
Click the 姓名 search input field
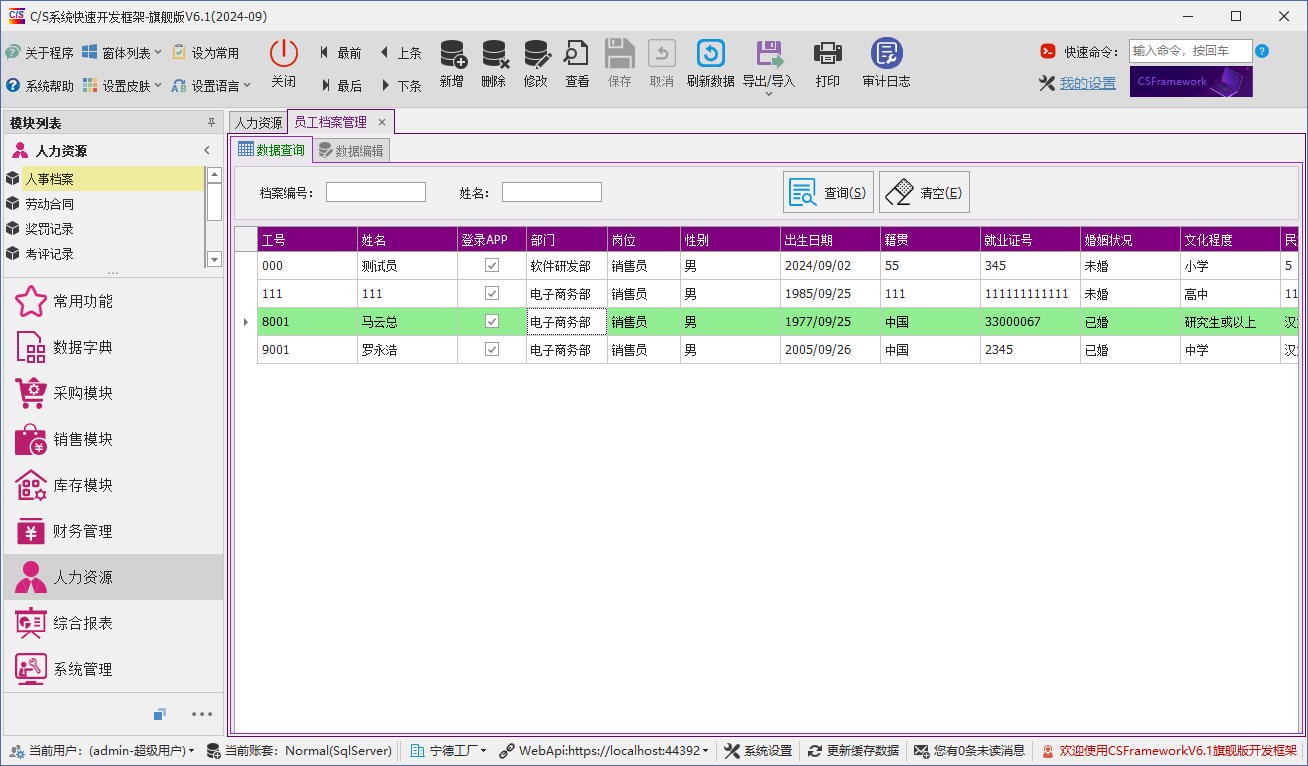pyautogui.click(x=552, y=192)
